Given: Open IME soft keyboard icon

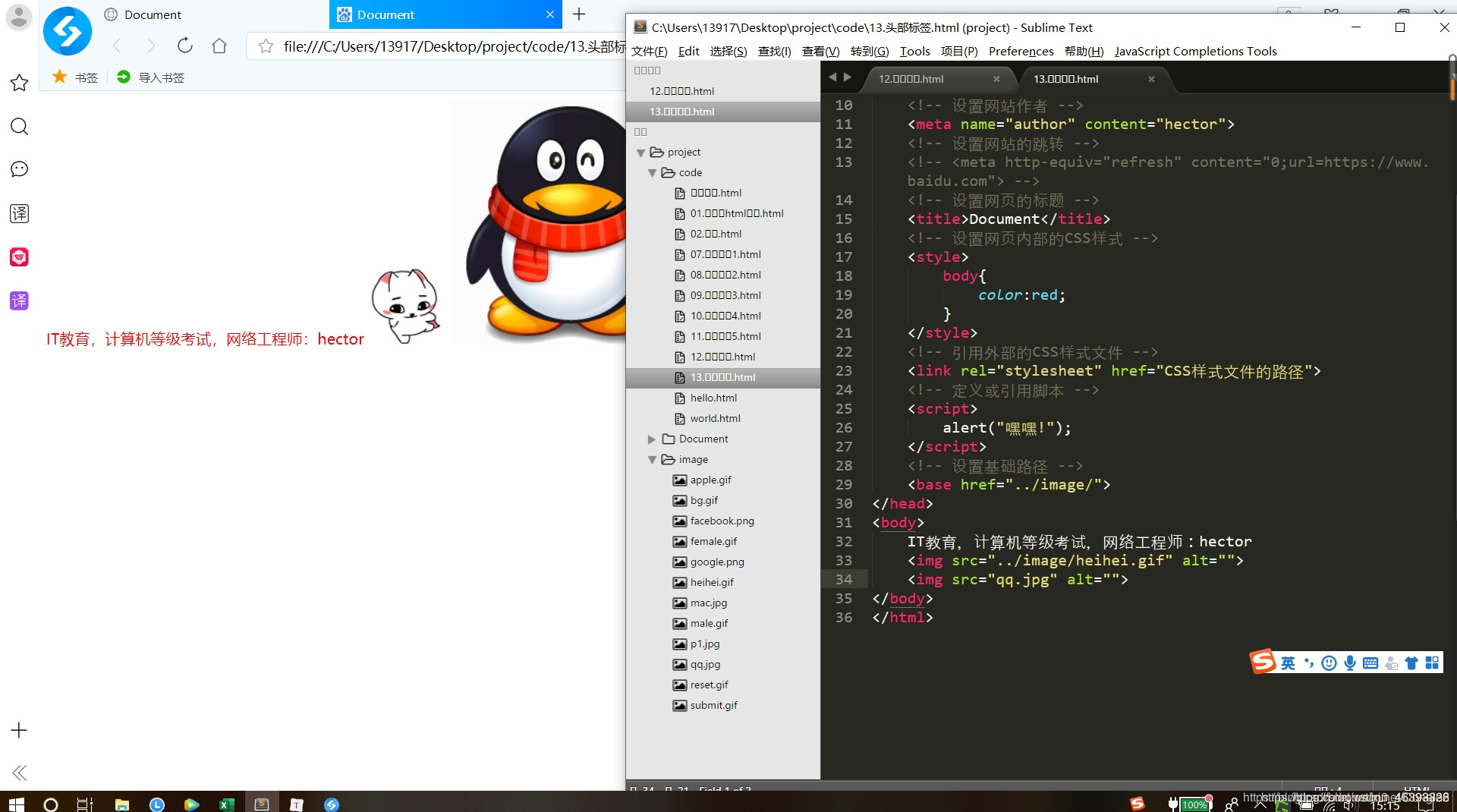Looking at the screenshot, I should tap(1370, 663).
